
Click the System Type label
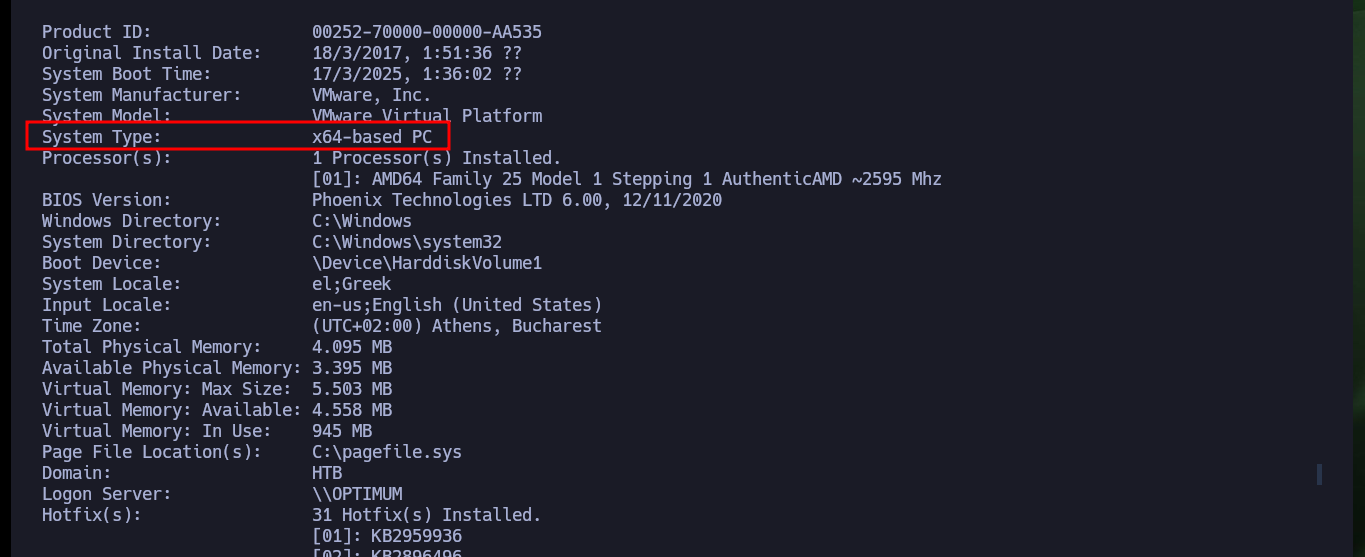pyautogui.click(x=101, y=137)
